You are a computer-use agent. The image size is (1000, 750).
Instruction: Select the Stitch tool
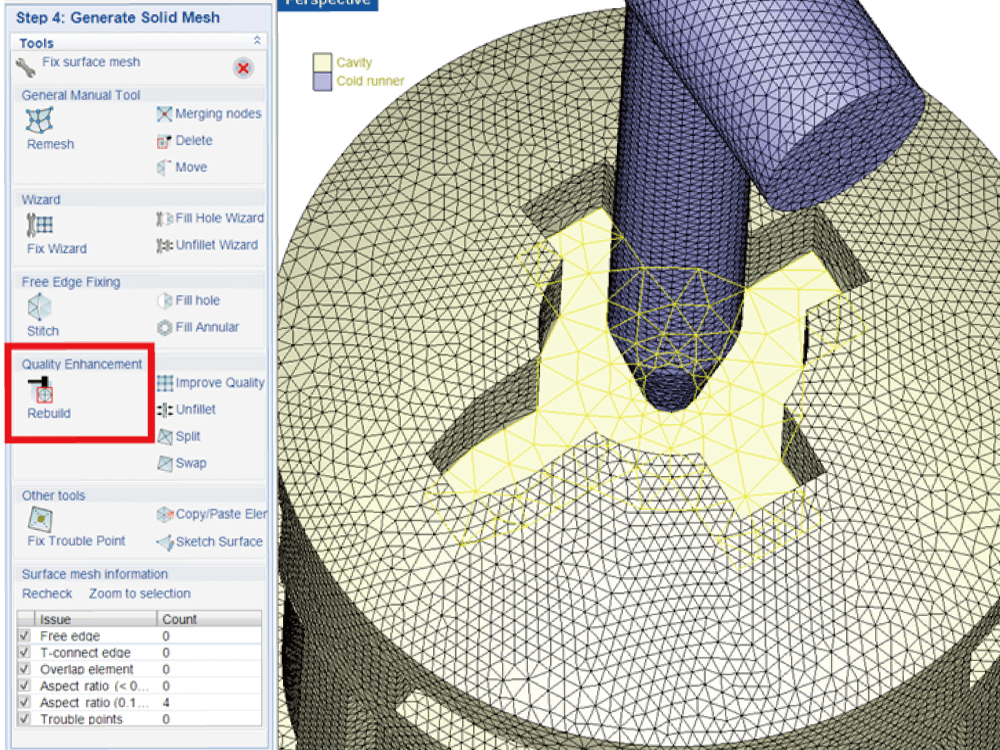[40, 316]
